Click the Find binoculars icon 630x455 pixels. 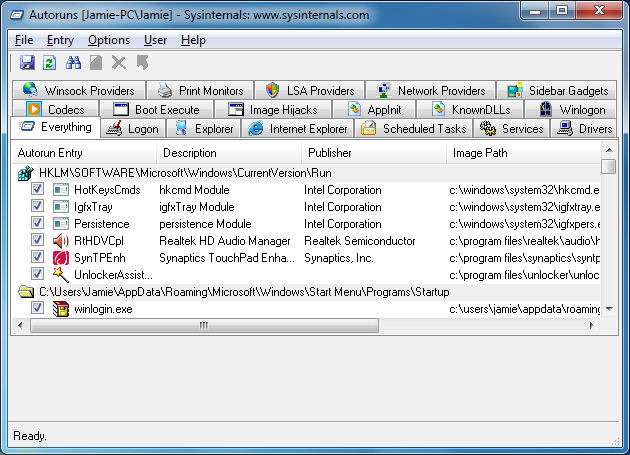coord(73,63)
